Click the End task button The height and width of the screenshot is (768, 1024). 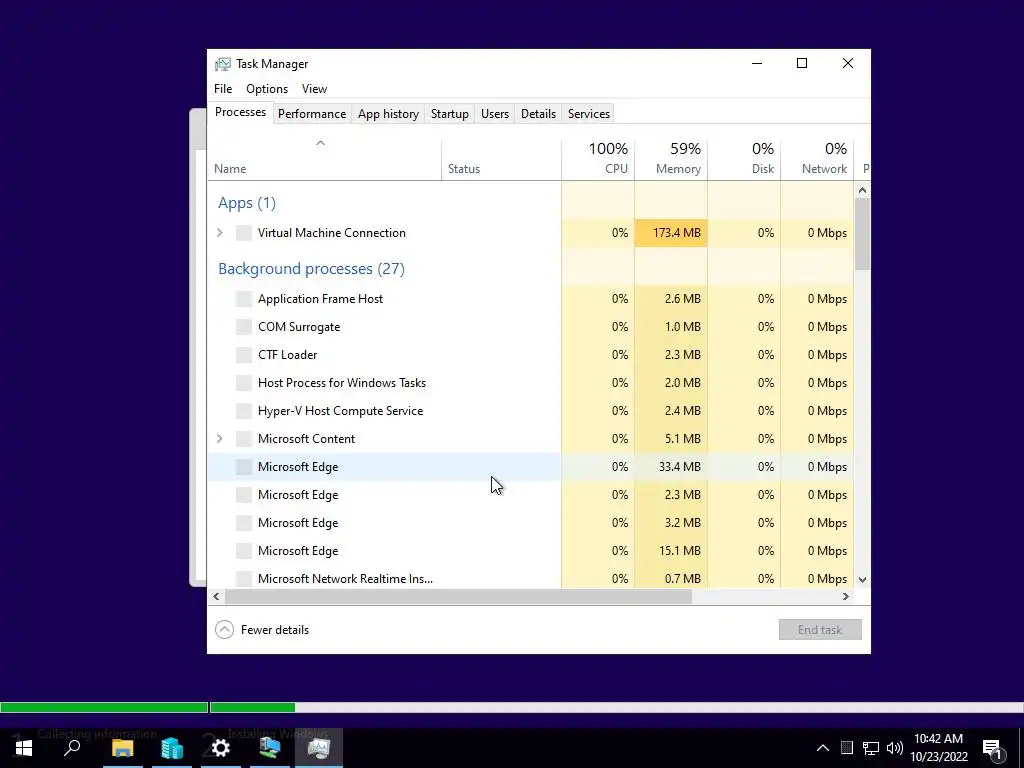(820, 630)
